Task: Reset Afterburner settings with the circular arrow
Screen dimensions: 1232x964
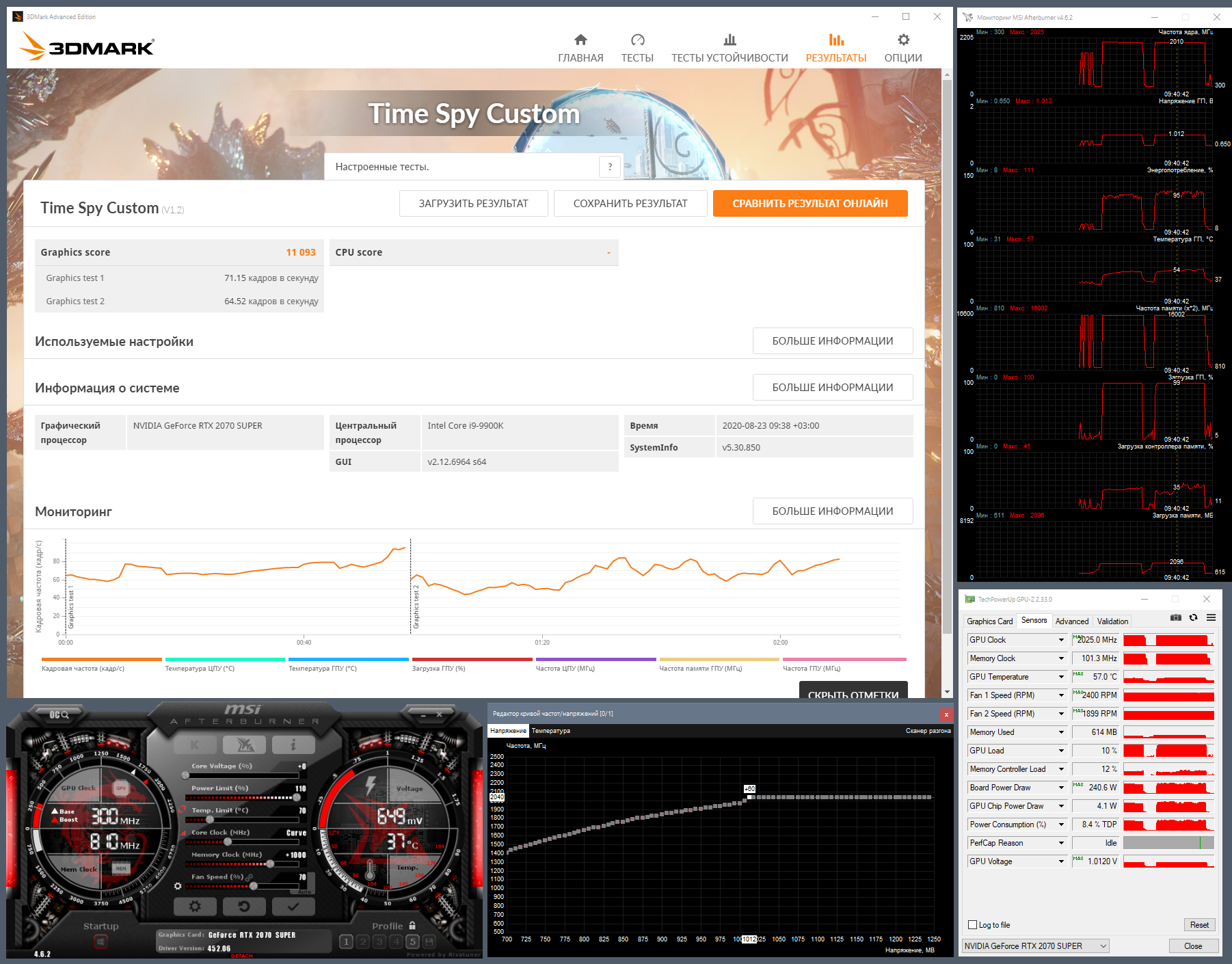Action: (244, 907)
